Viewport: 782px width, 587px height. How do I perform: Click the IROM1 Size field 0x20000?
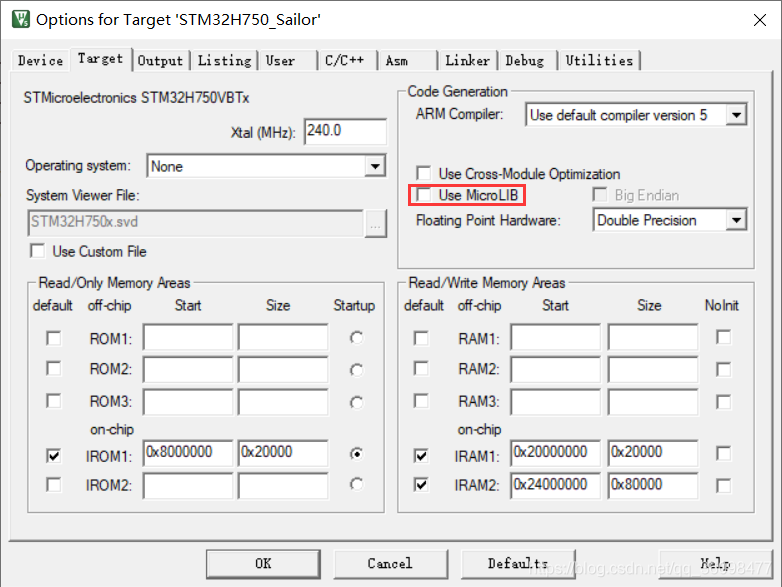[x=283, y=453]
